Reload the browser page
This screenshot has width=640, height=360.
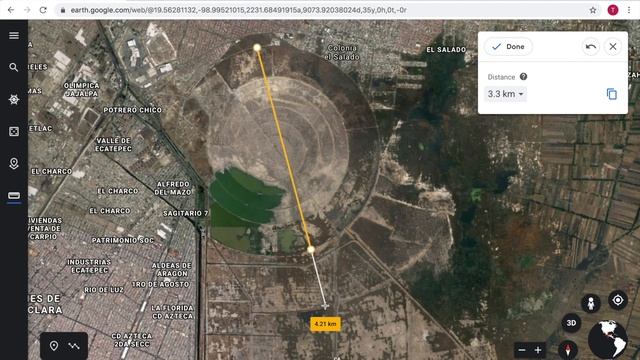coord(43,10)
